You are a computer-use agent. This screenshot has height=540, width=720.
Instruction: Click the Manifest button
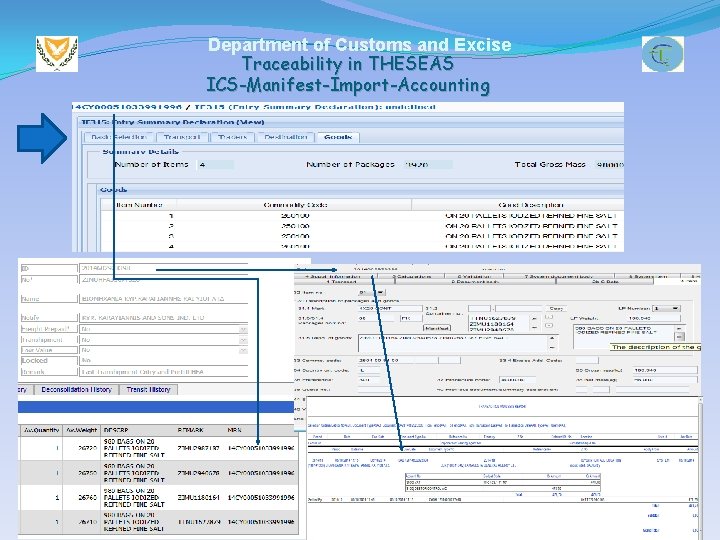(437, 328)
